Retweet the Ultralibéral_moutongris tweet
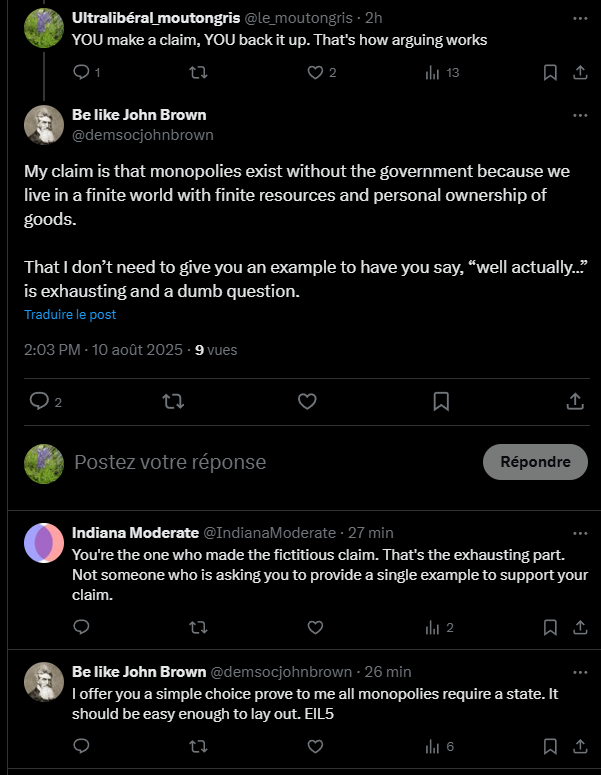601x775 pixels. (x=198, y=72)
